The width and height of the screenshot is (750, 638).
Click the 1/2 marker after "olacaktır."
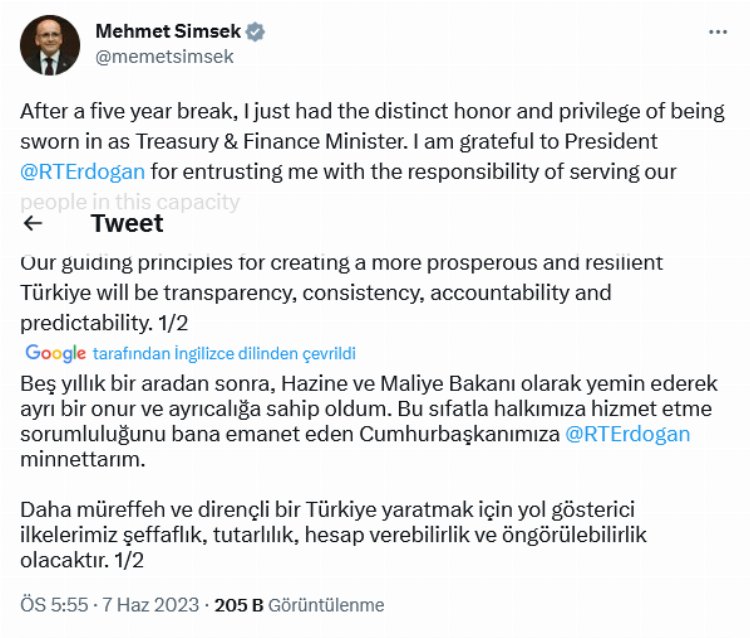click(x=129, y=561)
